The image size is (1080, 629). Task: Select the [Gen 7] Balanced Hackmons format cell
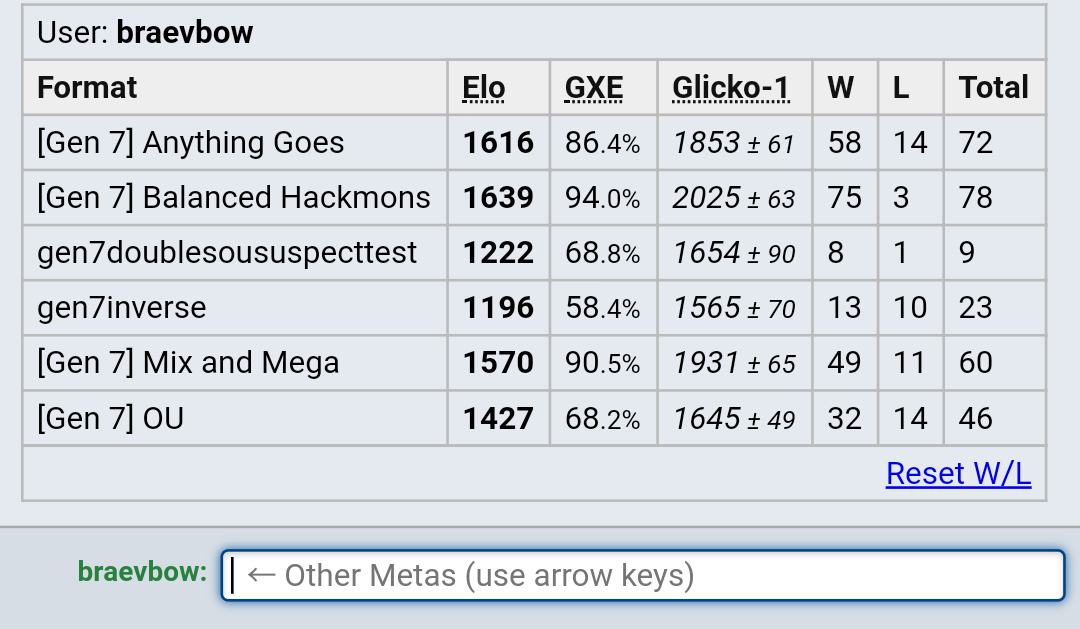[x=234, y=198]
